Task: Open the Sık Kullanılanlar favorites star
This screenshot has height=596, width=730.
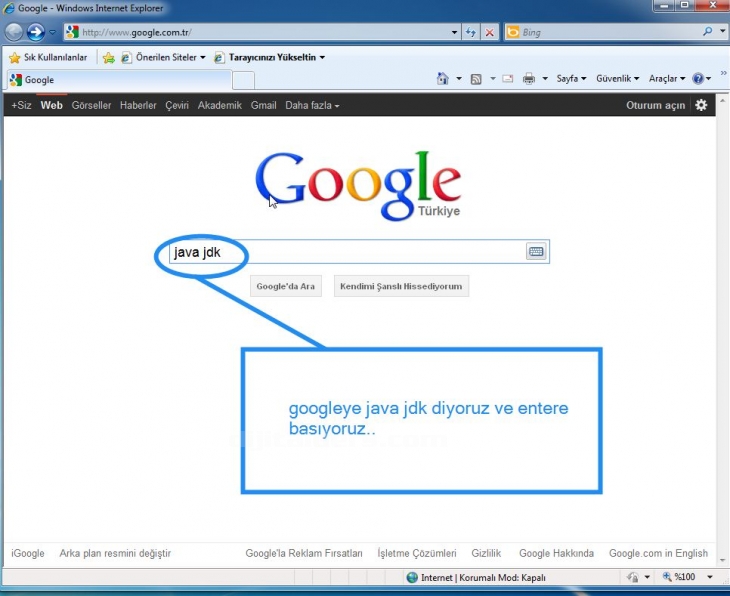Action: pyautogui.click(x=15, y=58)
